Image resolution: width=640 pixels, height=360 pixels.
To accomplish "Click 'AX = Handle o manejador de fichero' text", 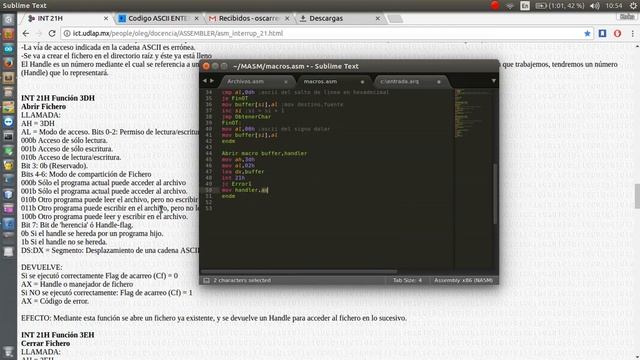I will coord(77,284).
